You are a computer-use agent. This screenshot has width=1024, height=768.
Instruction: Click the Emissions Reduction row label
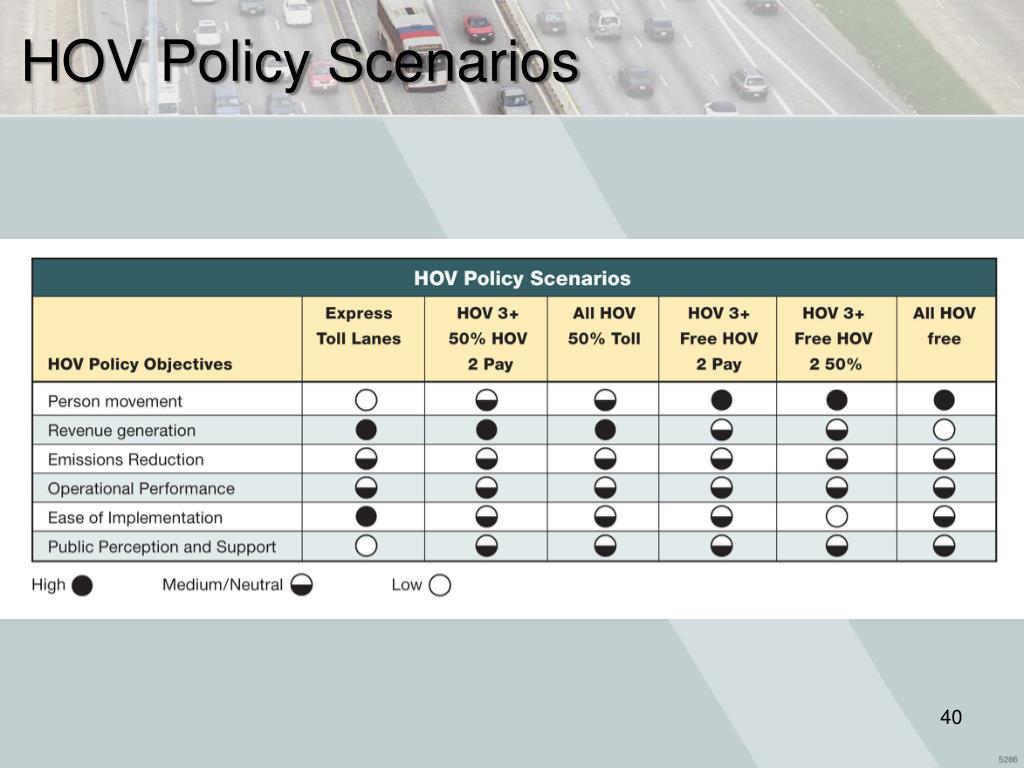pos(125,459)
